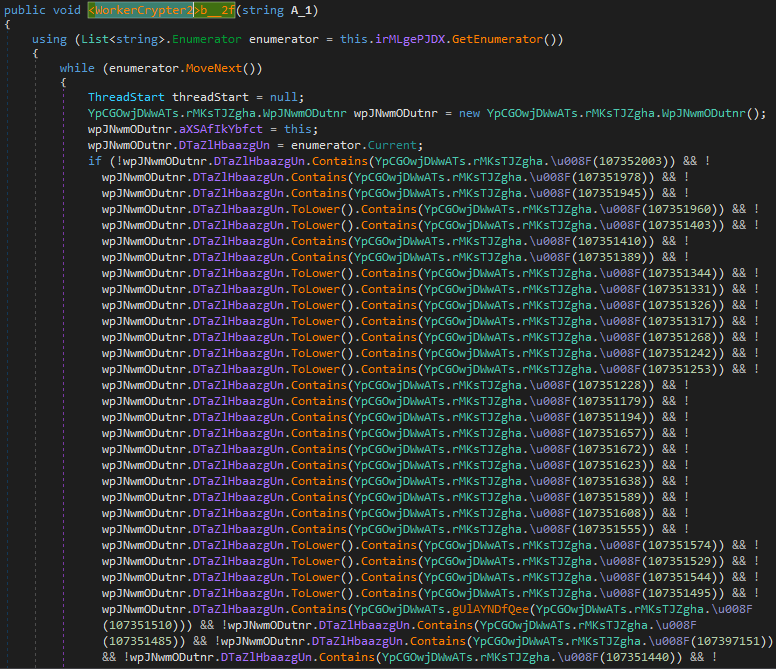The width and height of the screenshot is (776, 669).
Task: Click the MoveNext call in while loop
Action: click(214, 68)
